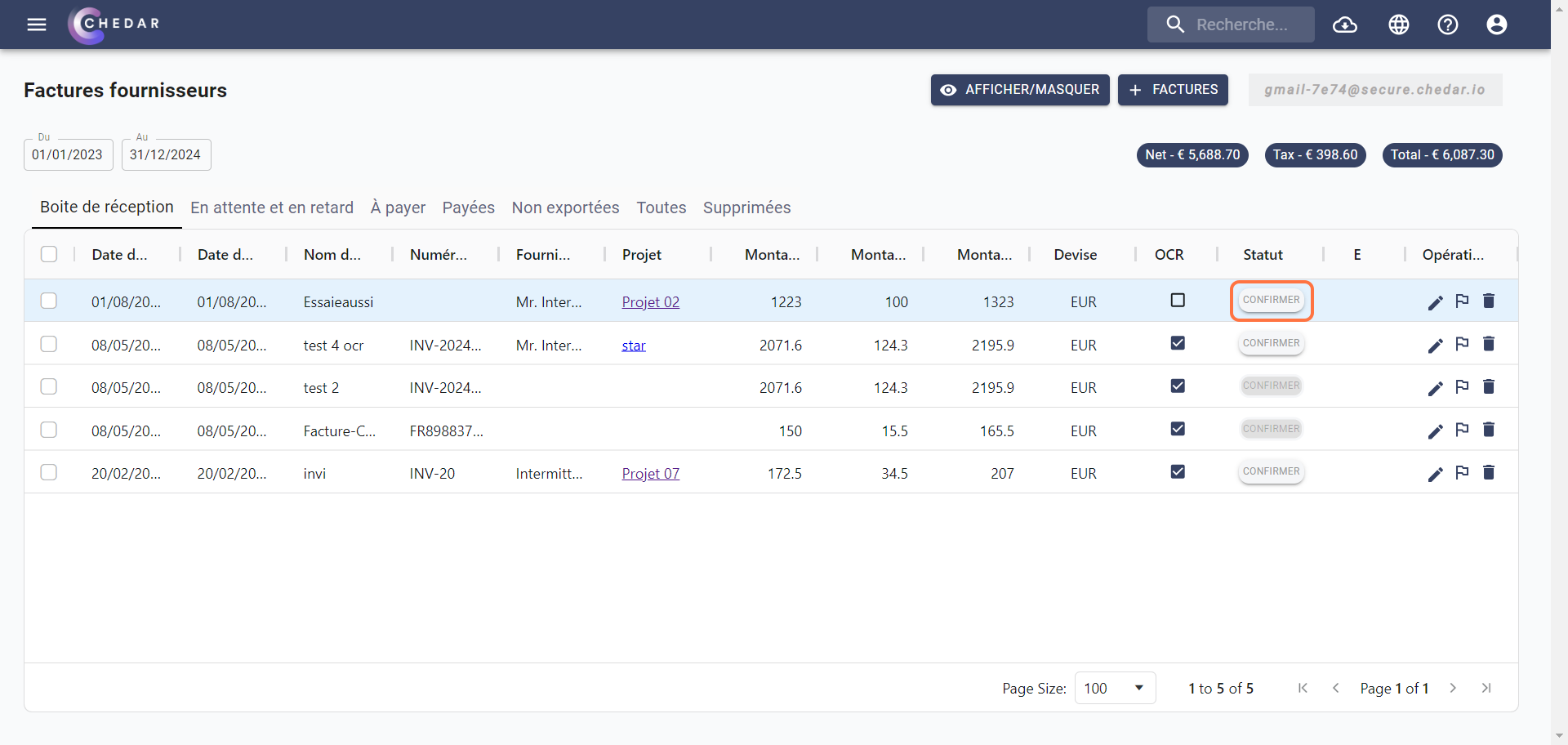1568x745 pixels.
Task: Open the user account icon
Action: click(1497, 25)
